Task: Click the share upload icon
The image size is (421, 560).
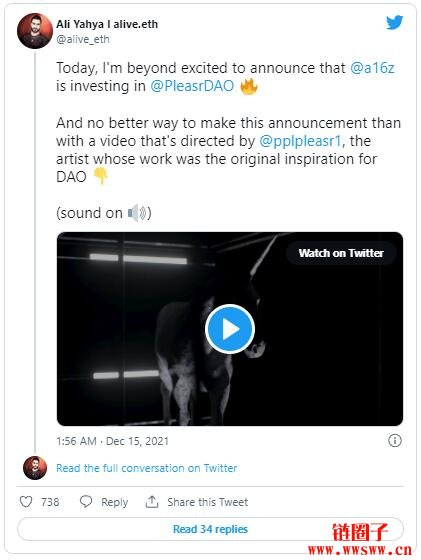Action: [x=152, y=502]
